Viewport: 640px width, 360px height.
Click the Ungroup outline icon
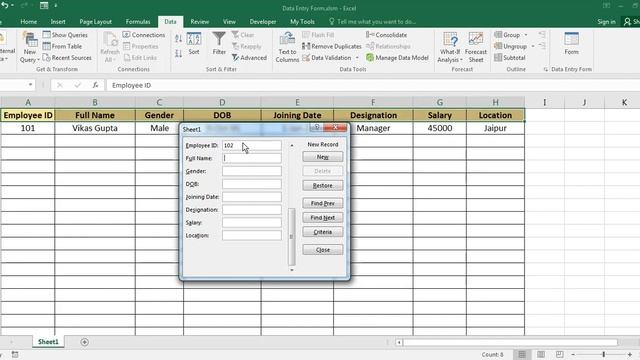pyautogui.click(x=498, y=46)
